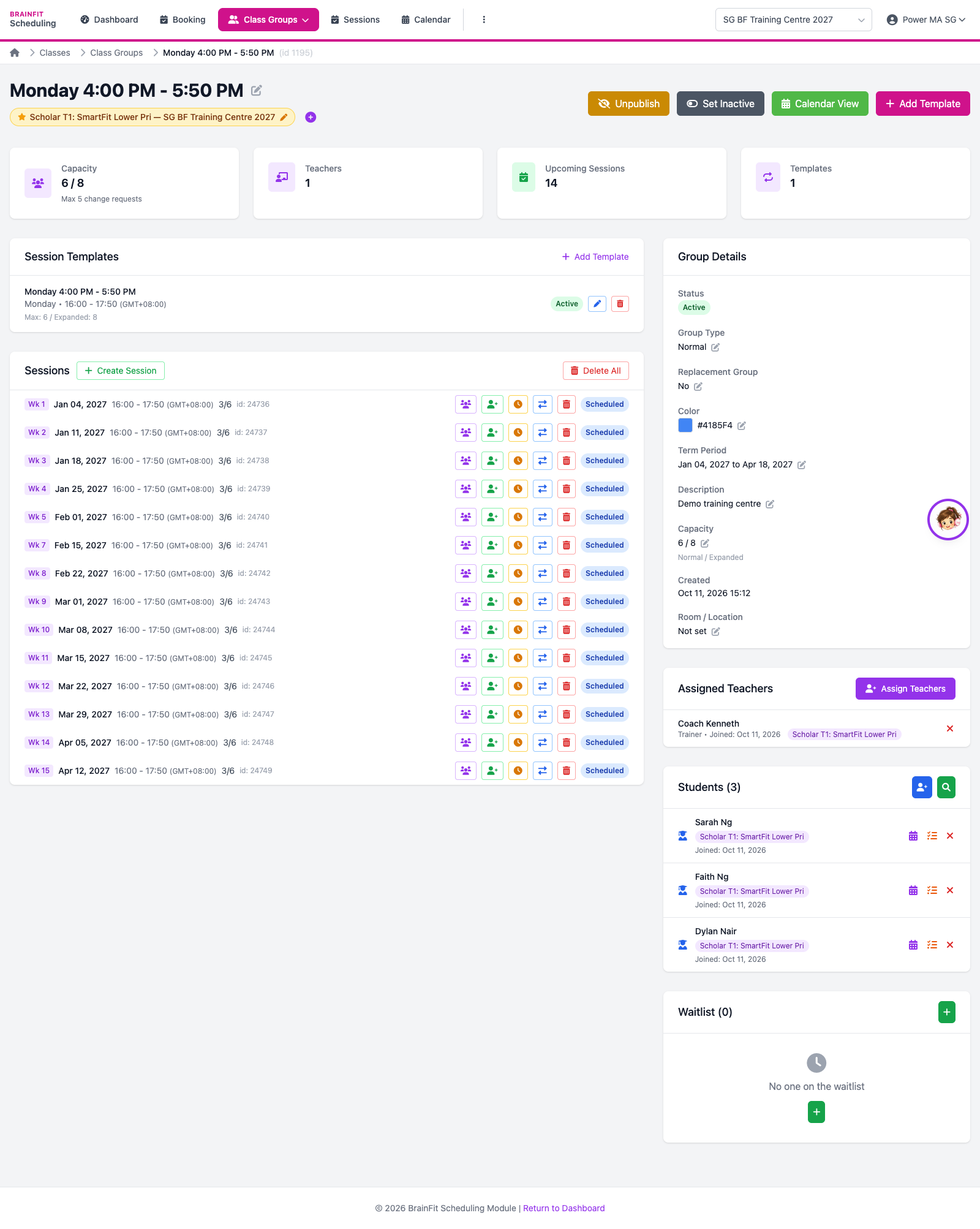
Task: Delete the Monday session template
Action: (x=620, y=304)
